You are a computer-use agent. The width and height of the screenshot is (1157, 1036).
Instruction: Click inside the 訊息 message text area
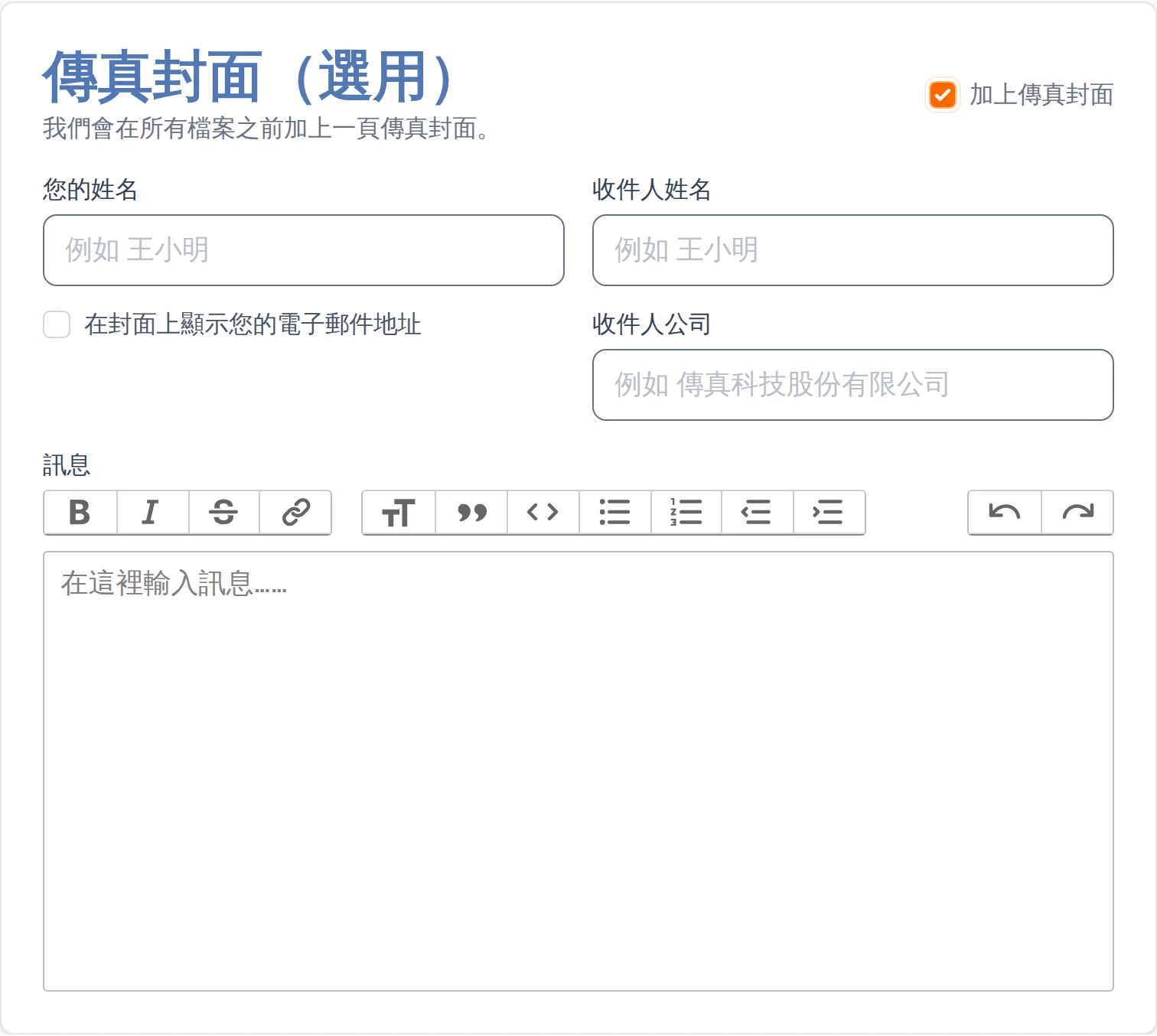point(578,771)
